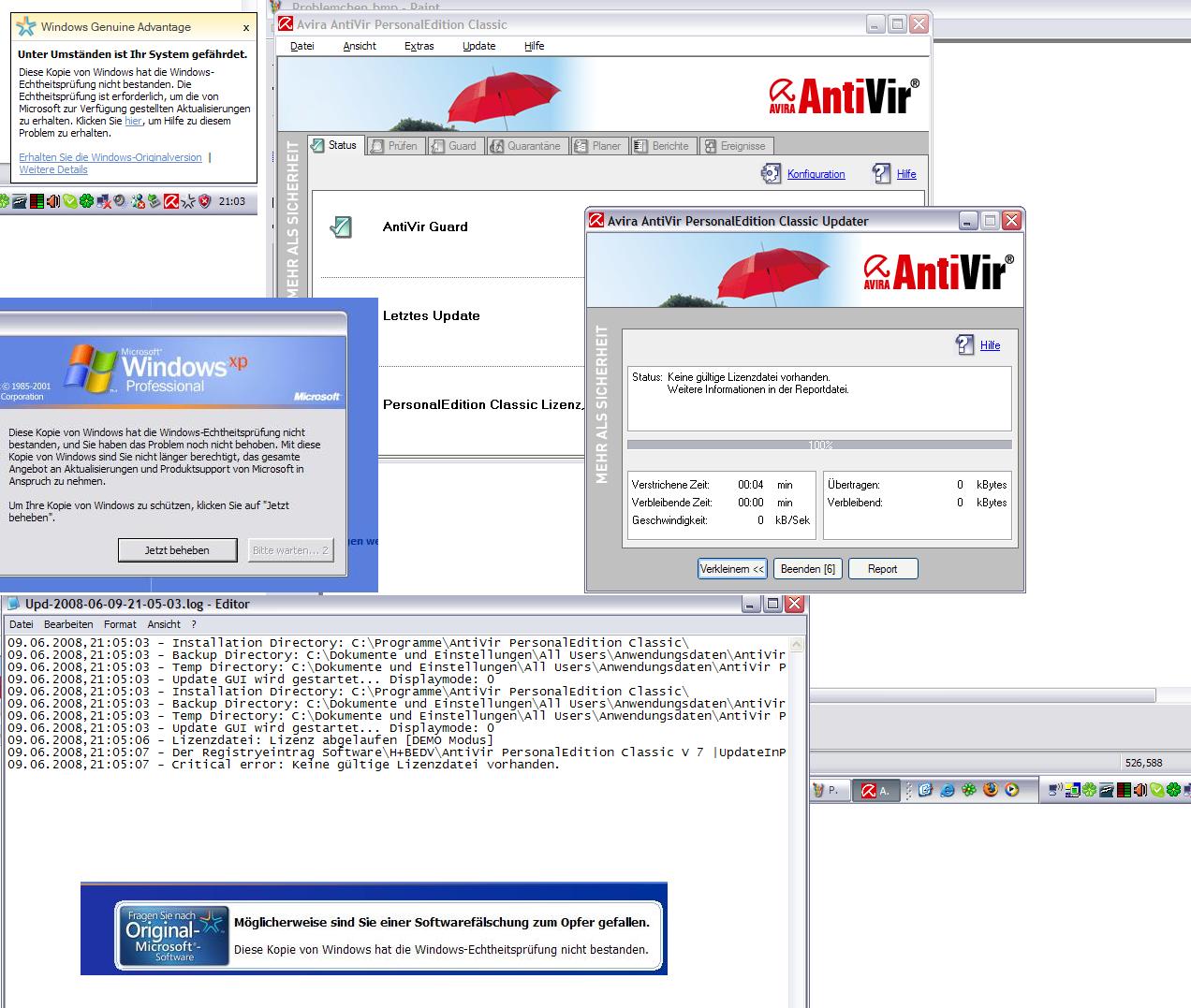The width and height of the screenshot is (1191, 1008).
Task: Click the network-disconnected red X tray icon
Action: pos(104,201)
